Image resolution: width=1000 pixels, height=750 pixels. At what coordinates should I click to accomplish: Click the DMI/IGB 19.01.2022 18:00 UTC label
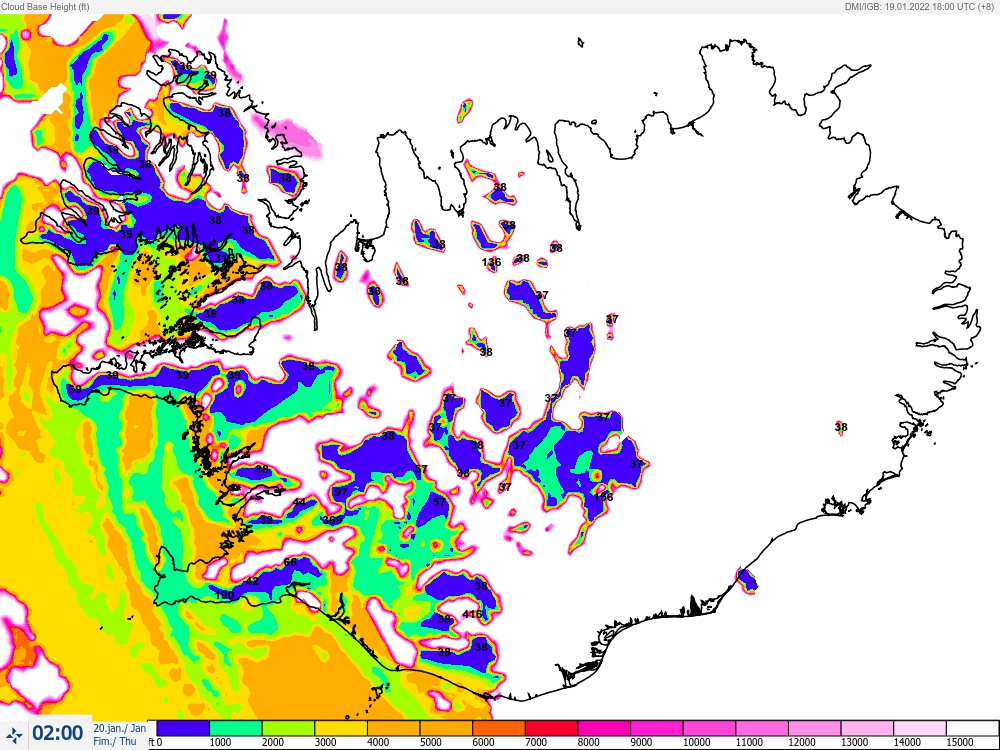pyautogui.click(x=918, y=6)
